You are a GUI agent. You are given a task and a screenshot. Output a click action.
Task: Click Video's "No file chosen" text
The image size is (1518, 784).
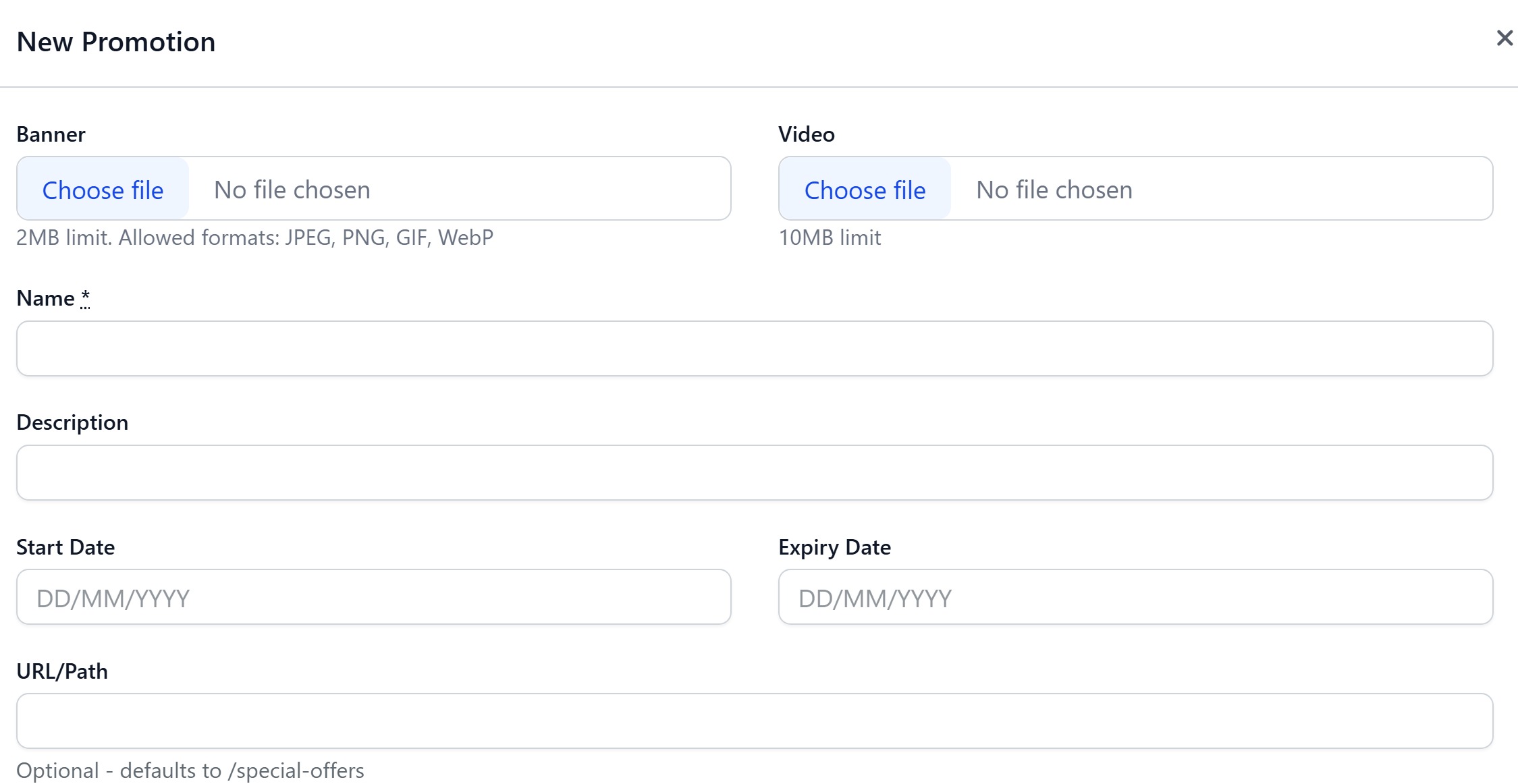click(x=1054, y=190)
